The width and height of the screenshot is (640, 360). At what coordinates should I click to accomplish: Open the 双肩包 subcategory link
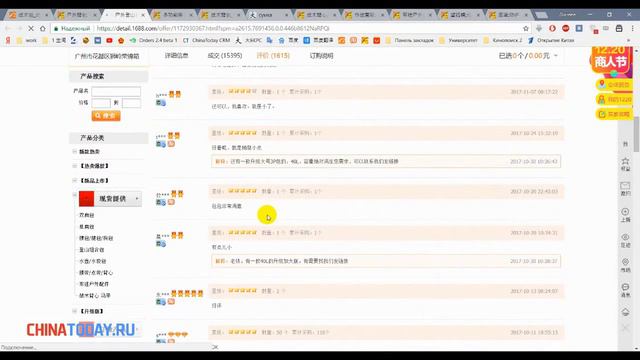point(87,215)
